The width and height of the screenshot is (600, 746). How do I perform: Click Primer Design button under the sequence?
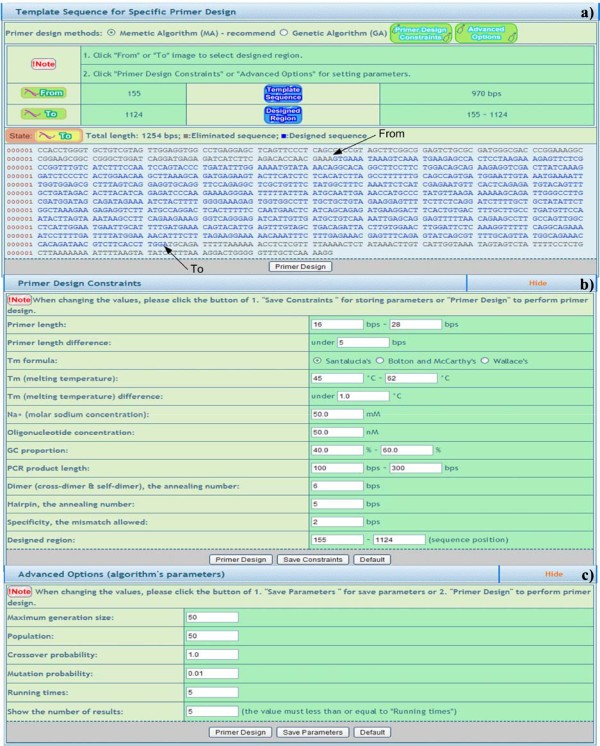[300, 266]
